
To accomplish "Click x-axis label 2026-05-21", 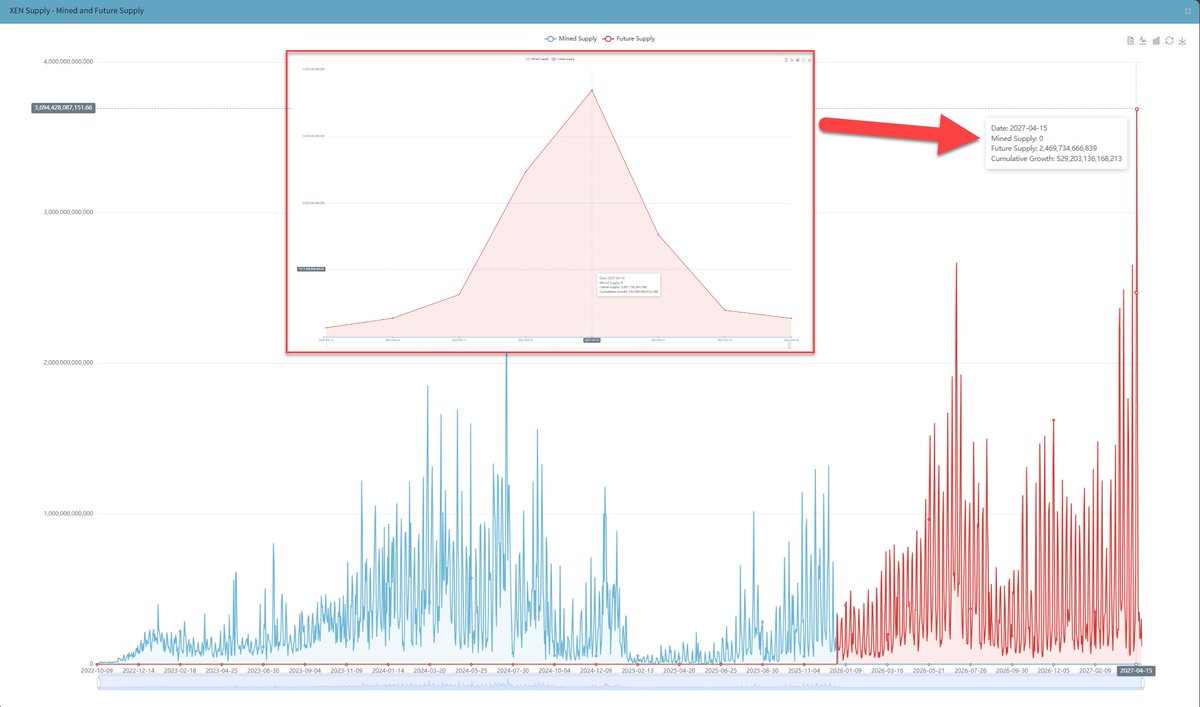I will click(x=929, y=671).
